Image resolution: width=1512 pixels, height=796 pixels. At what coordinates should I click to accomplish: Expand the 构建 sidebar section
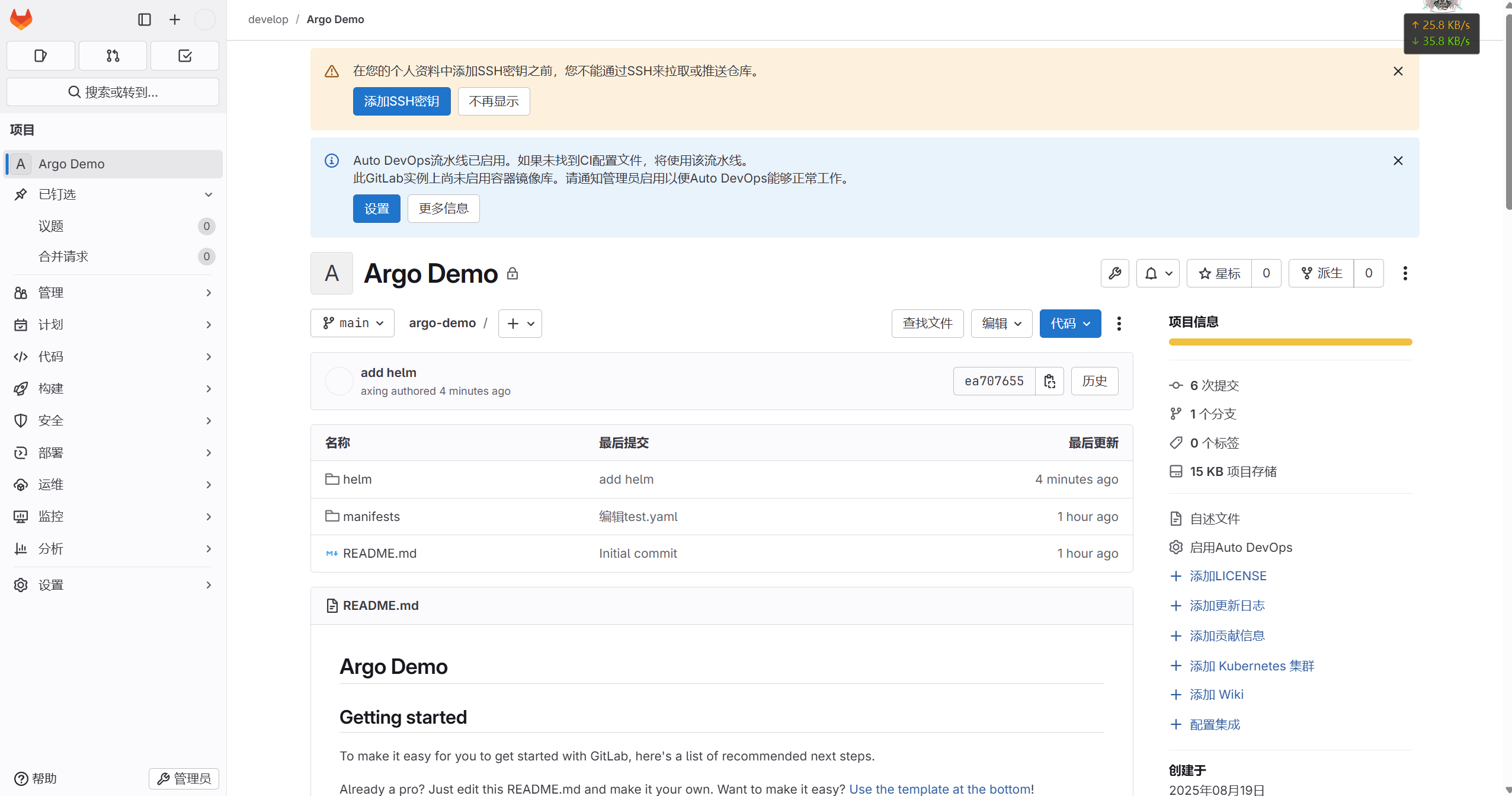tap(113, 388)
